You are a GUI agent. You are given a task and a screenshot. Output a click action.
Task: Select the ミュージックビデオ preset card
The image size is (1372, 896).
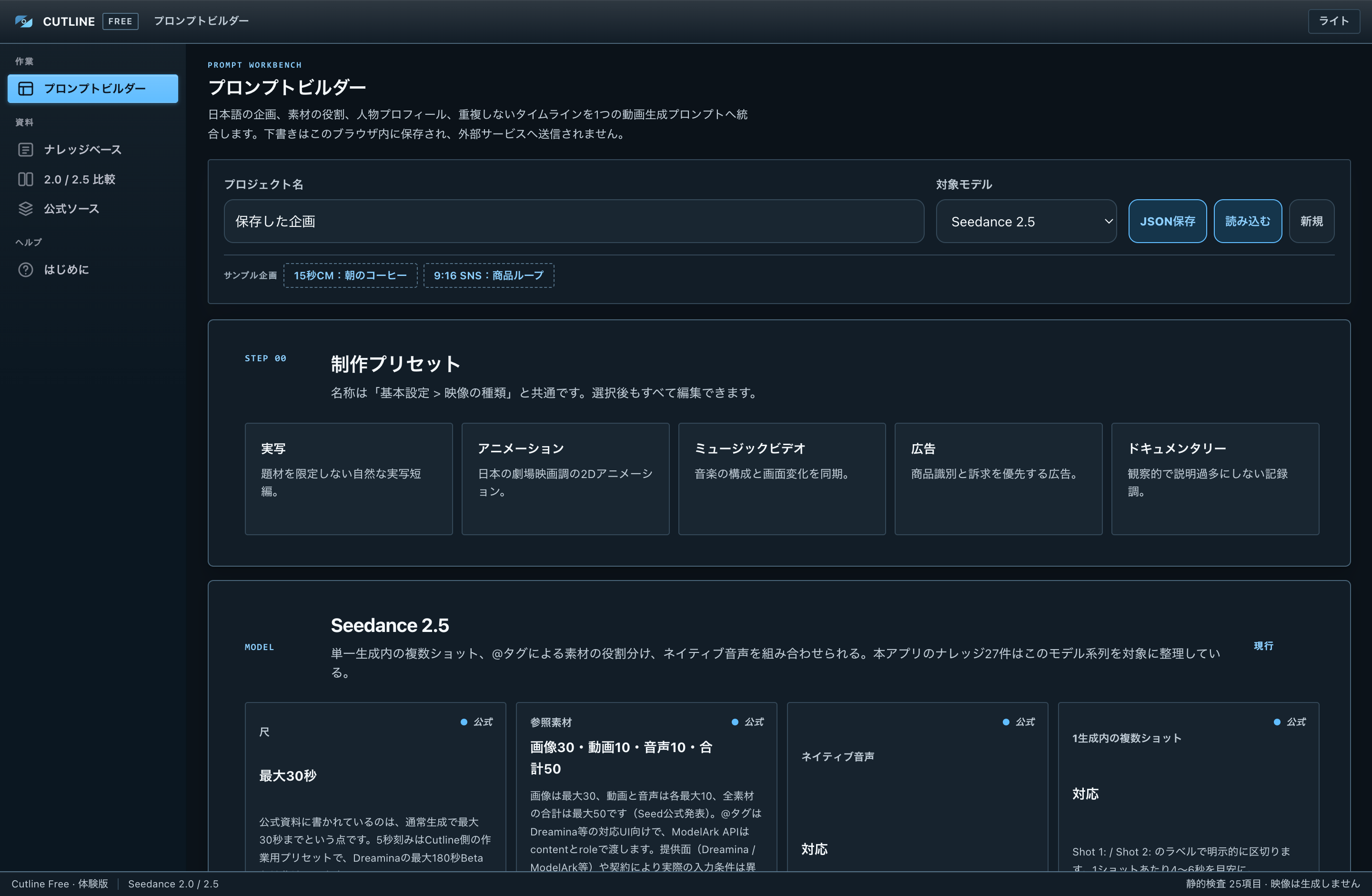coord(782,479)
